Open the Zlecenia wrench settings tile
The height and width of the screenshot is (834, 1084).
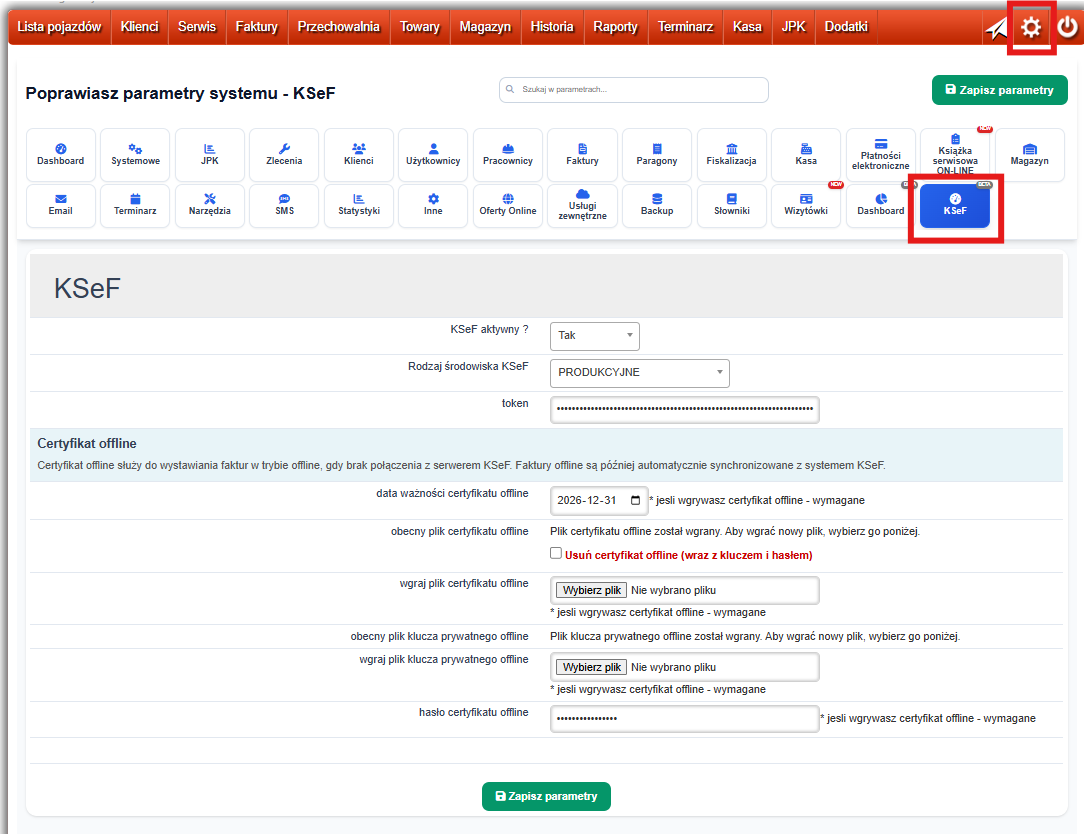point(284,154)
